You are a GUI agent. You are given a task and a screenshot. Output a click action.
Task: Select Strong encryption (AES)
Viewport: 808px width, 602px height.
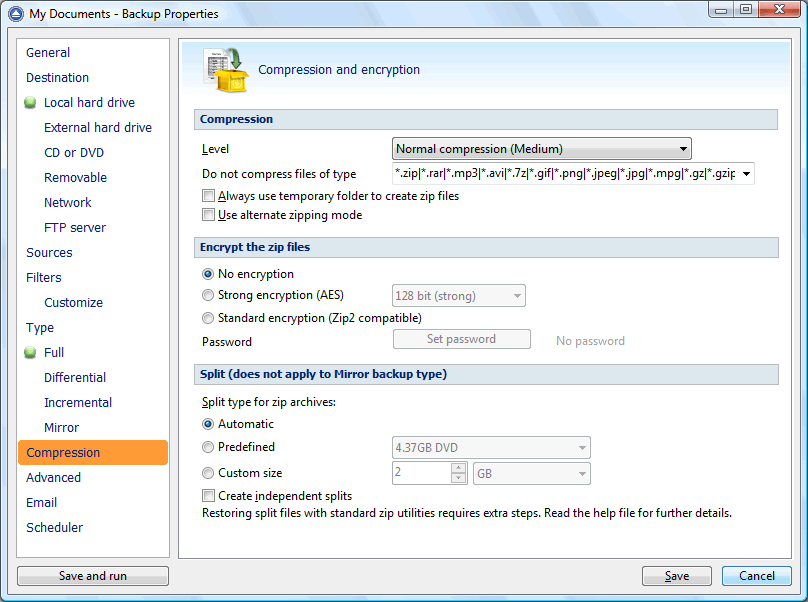click(x=208, y=295)
